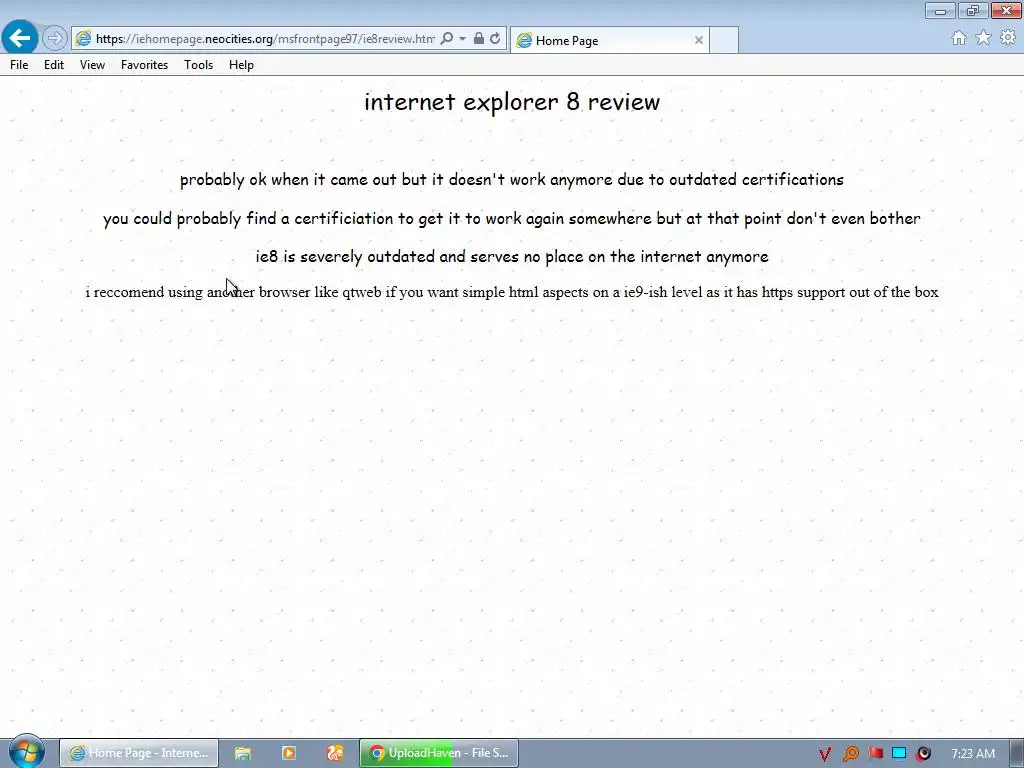
Task: Click the Action Center flag tray icon
Action: [875, 754]
